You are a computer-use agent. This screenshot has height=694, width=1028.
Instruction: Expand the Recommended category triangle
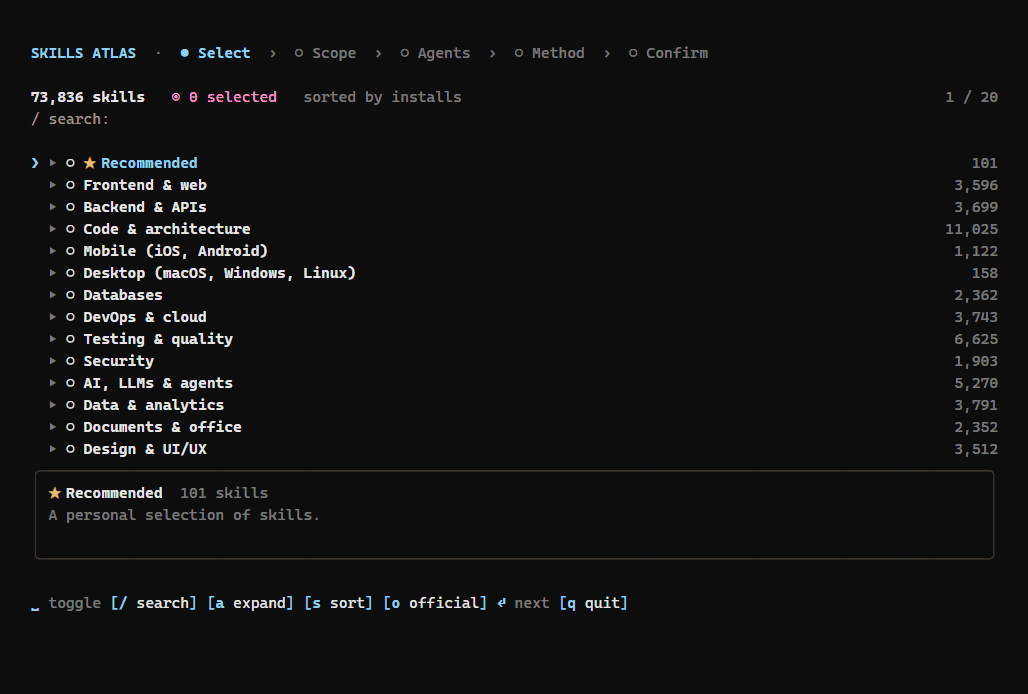[x=53, y=163]
